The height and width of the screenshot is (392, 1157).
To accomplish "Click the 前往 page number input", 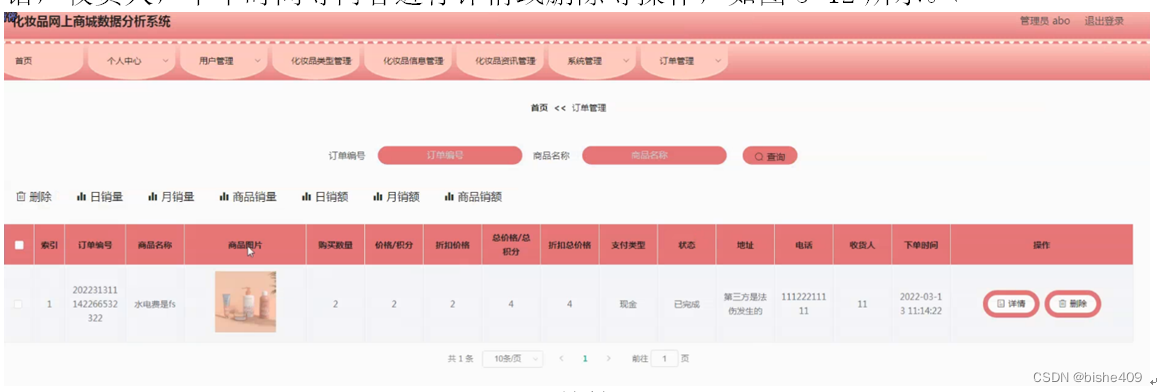I will pos(665,359).
